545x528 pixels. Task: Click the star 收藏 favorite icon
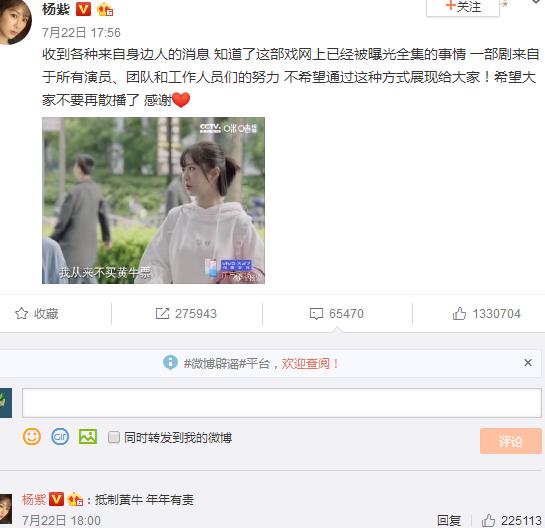point(22,314)
